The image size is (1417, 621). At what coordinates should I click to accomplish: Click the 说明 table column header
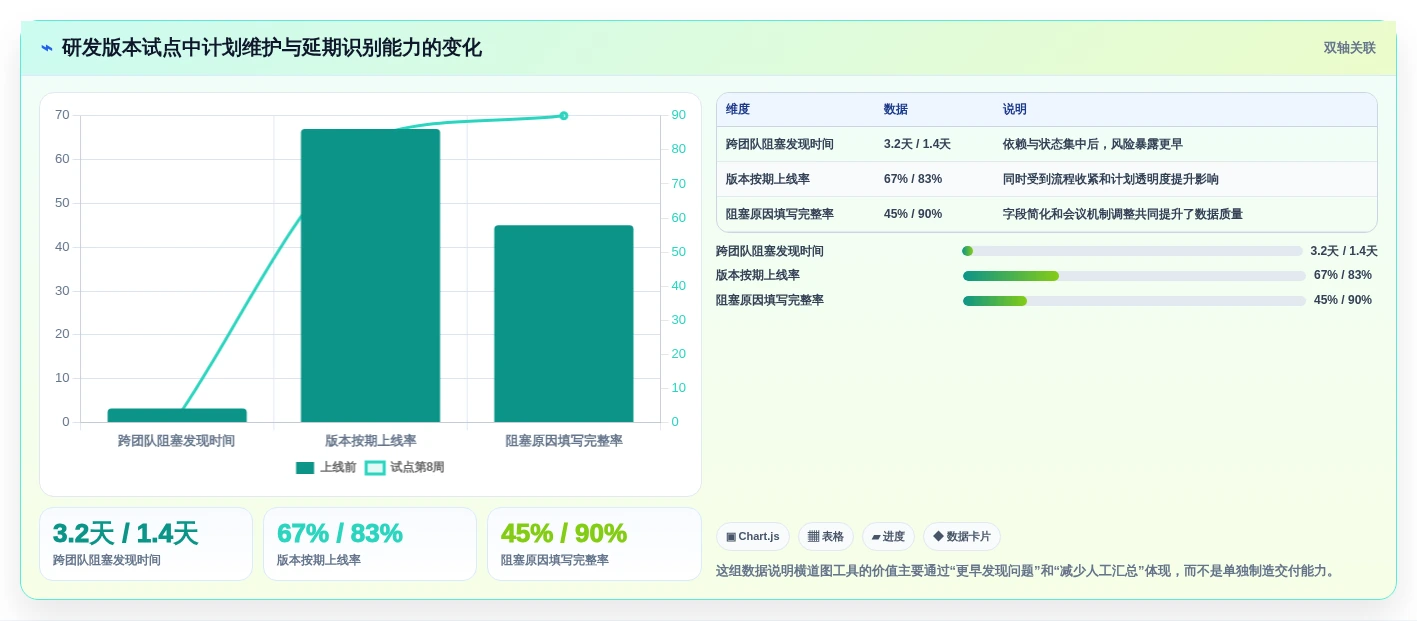[1015, 110]
